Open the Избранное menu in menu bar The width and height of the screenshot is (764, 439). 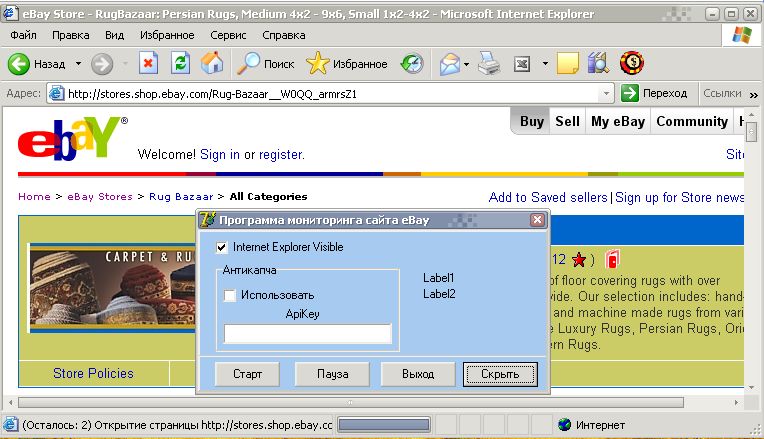tap(167, 35)
